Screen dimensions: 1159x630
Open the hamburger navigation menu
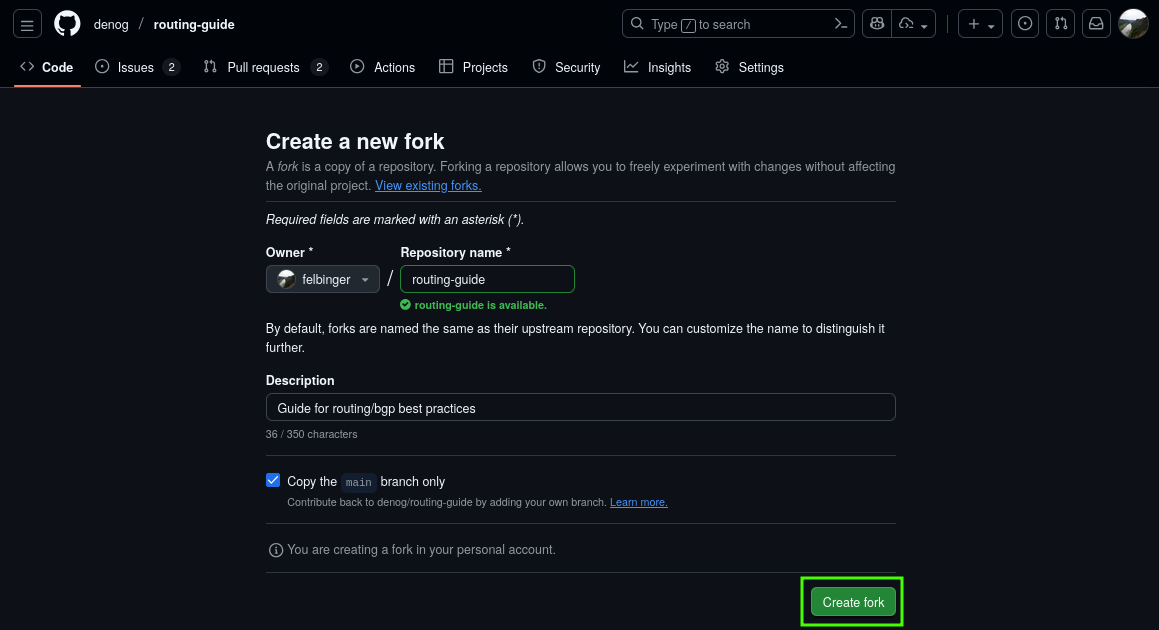[x=28, y=24]
